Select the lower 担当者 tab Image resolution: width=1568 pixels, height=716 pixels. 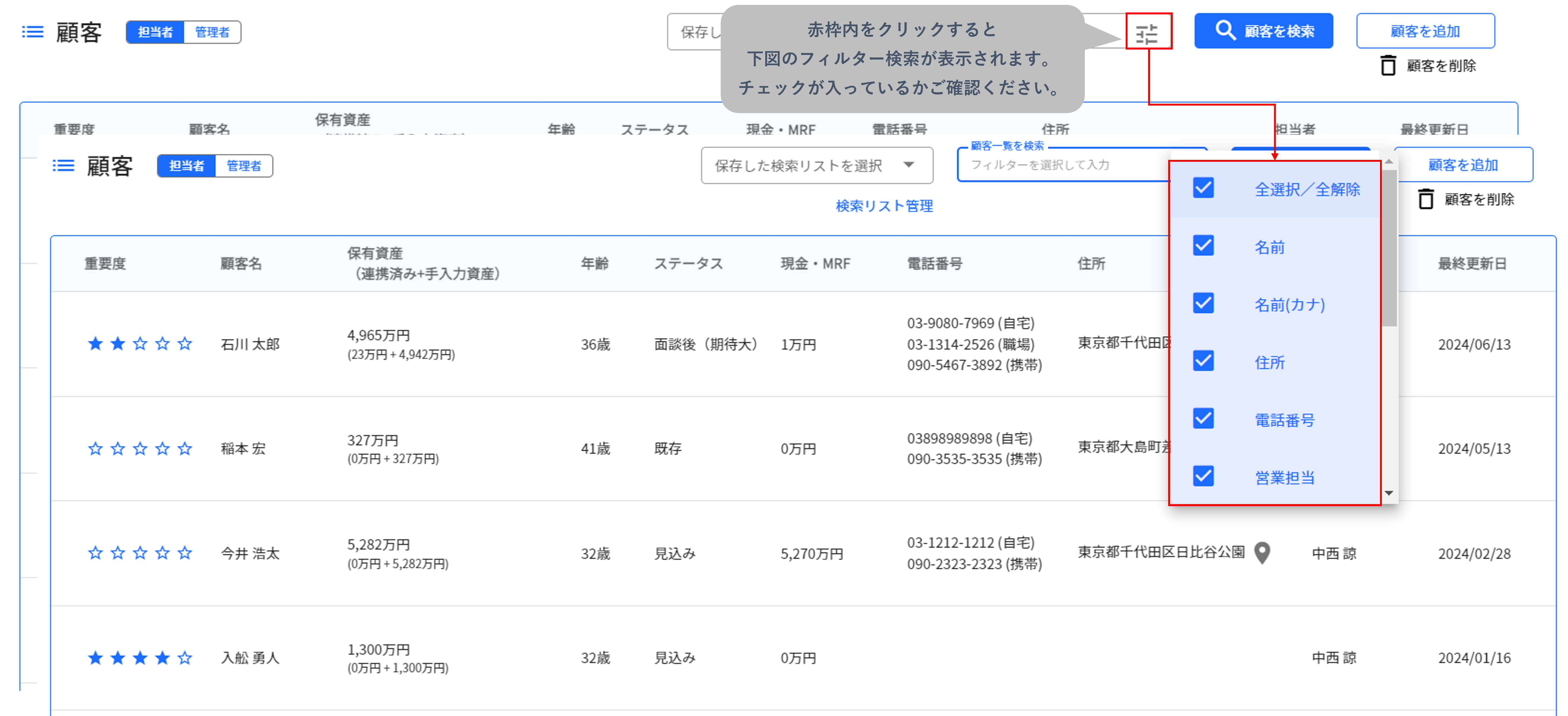(186, 166)
